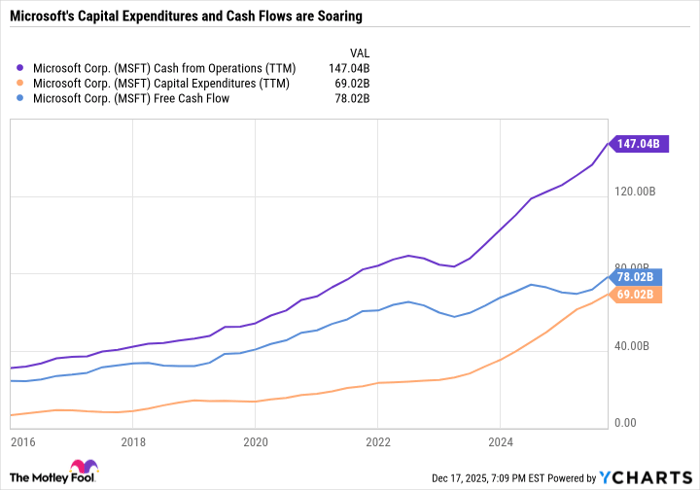The height and width of the screenshot is (490, 700).
Task: Click the purple 147.04B end-of-line tag
Action: [x=636, y=144]
